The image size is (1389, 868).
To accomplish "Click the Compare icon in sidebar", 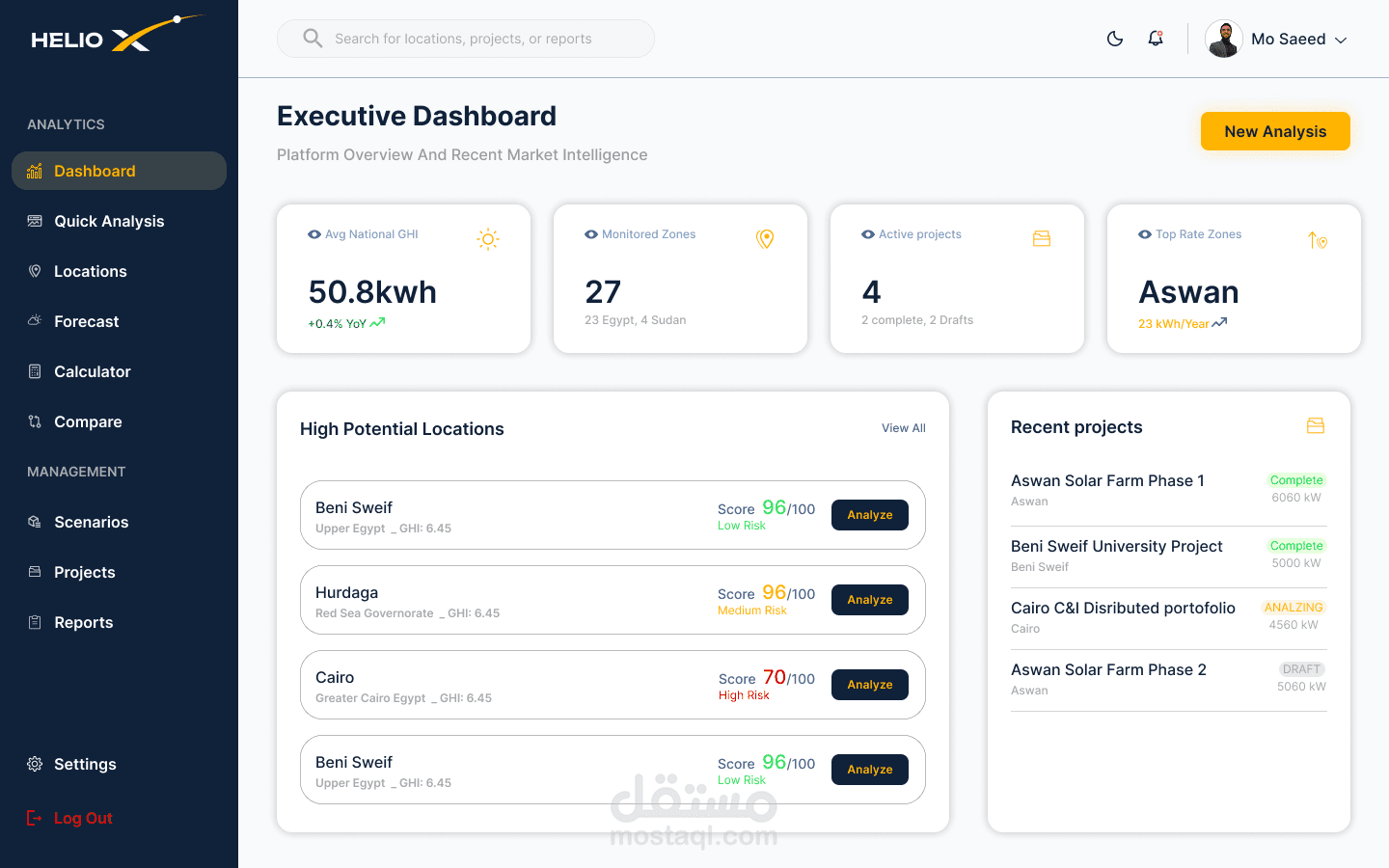I will [35, 421].
